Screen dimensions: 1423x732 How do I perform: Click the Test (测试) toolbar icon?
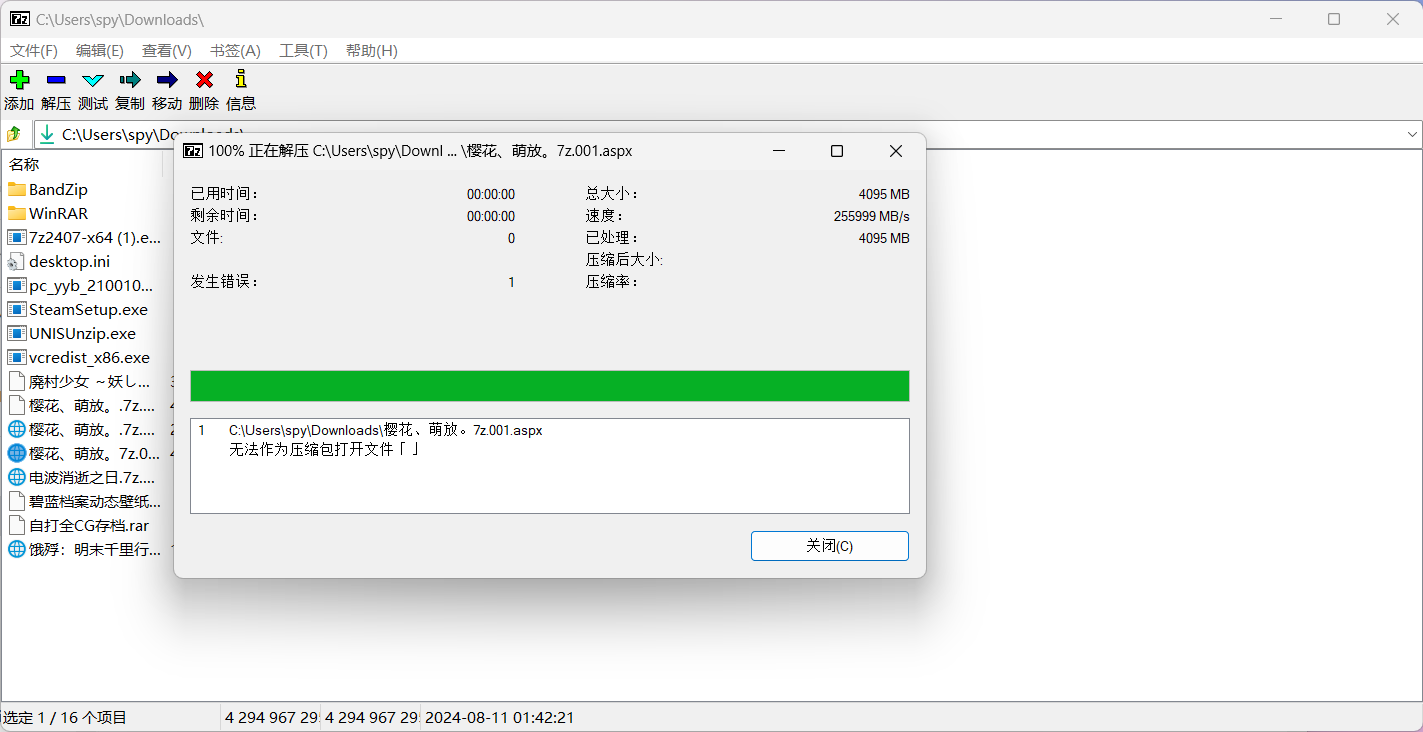(93, 80)
